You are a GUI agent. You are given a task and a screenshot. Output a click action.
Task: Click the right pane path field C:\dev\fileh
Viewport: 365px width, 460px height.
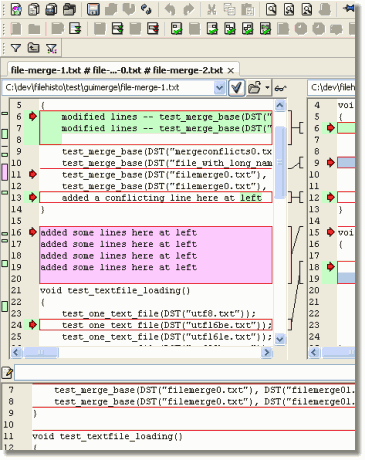pyautogui.click(x=331, y=88)
